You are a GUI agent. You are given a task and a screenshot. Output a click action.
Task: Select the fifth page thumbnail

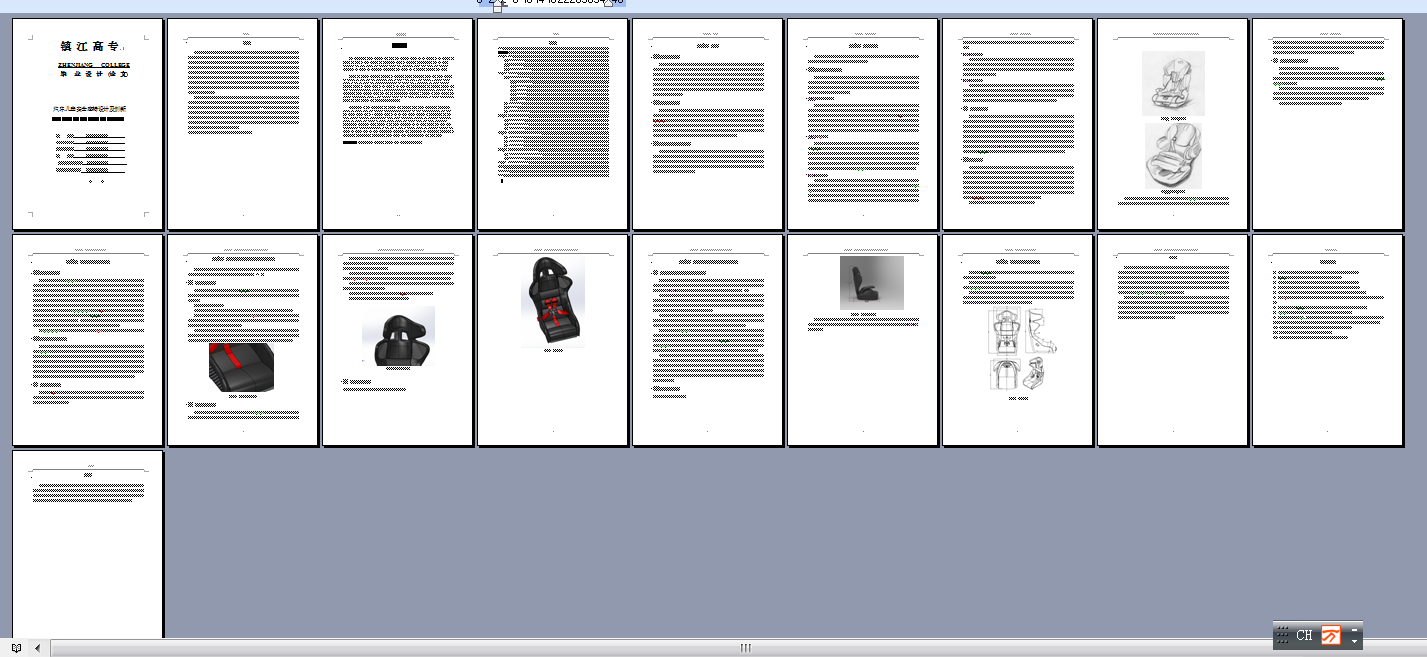pyautogui.click(x=708, y=124)
